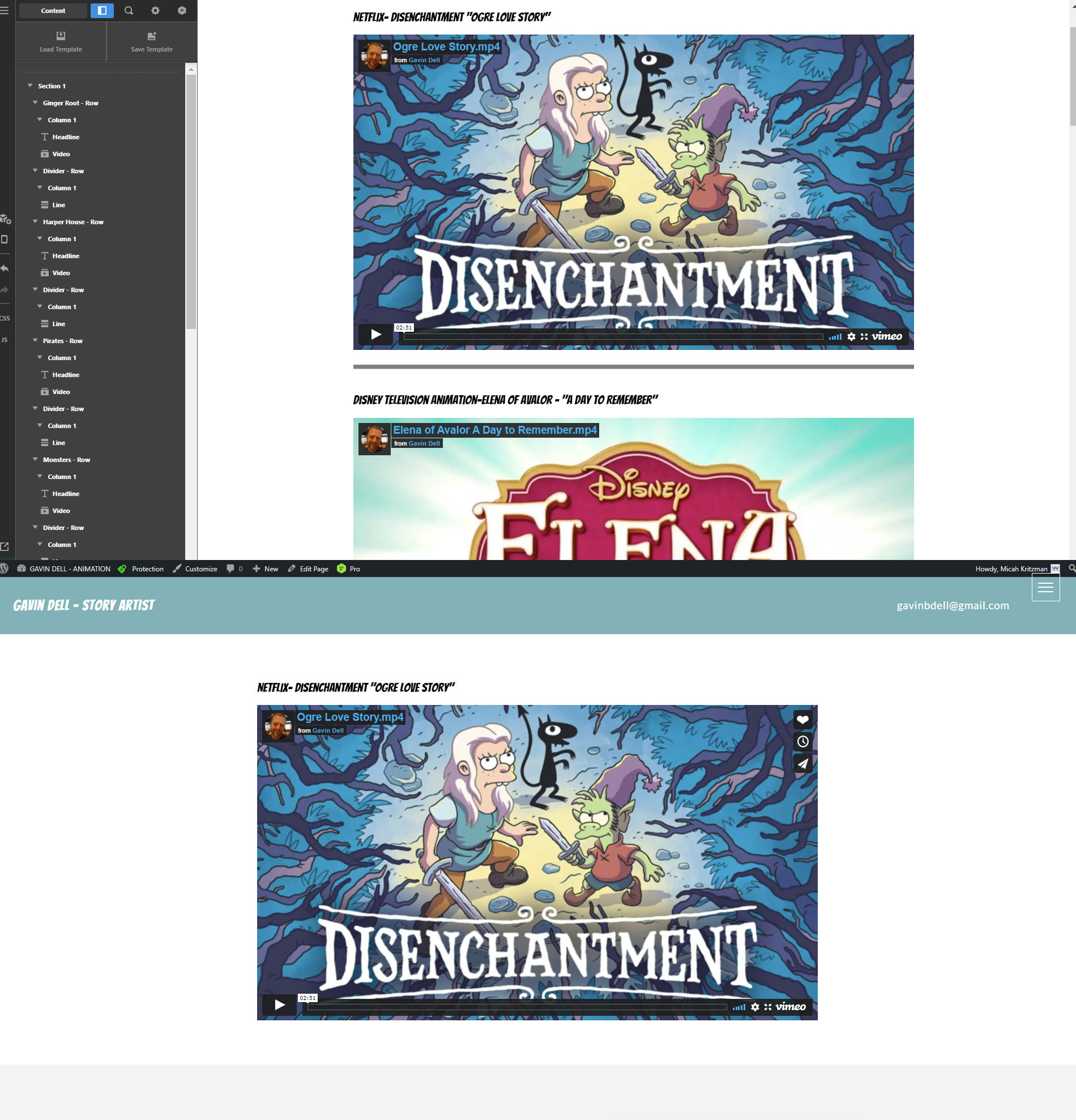Click the Save Template button
The image size is (1076, 1120).
151,42
